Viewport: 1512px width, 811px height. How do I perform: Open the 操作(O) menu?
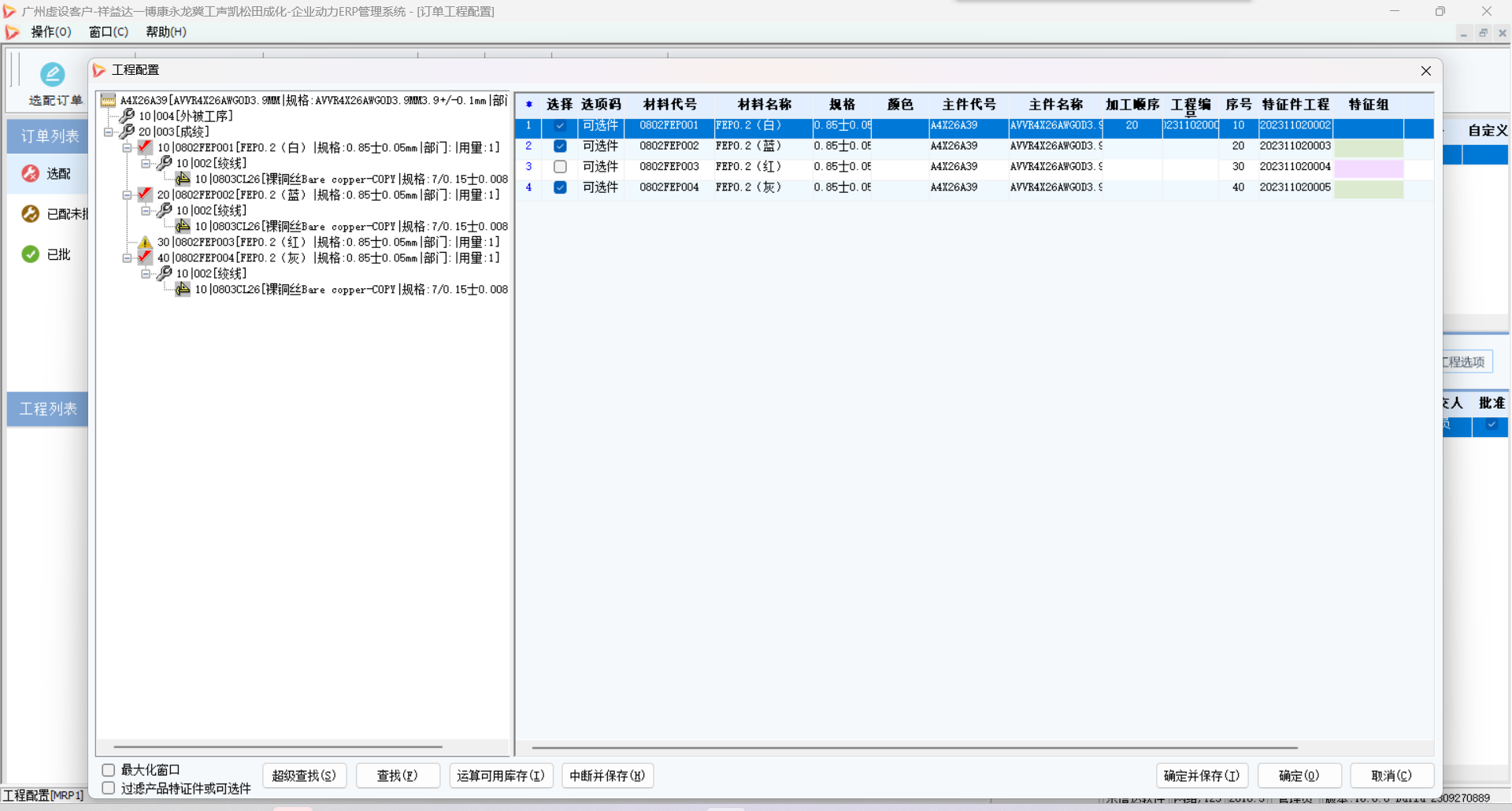pyautogui.click(x=51, y=32)
